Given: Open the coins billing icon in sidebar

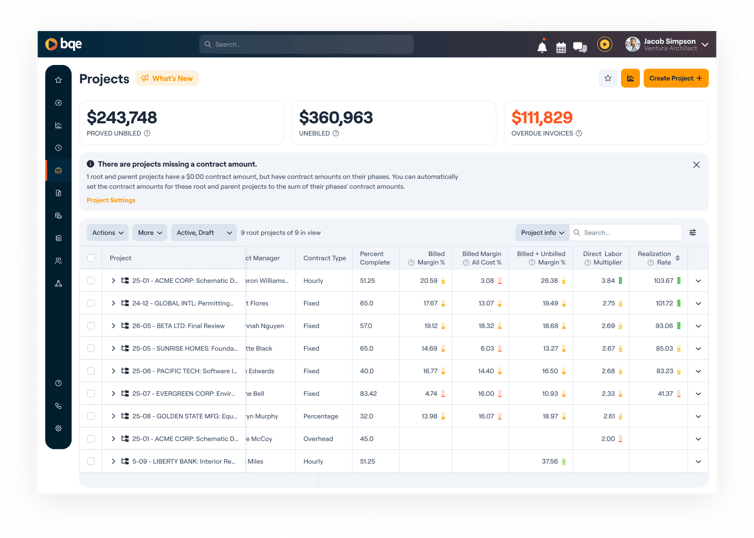Looking at the screenshot, I should [58, 215].
